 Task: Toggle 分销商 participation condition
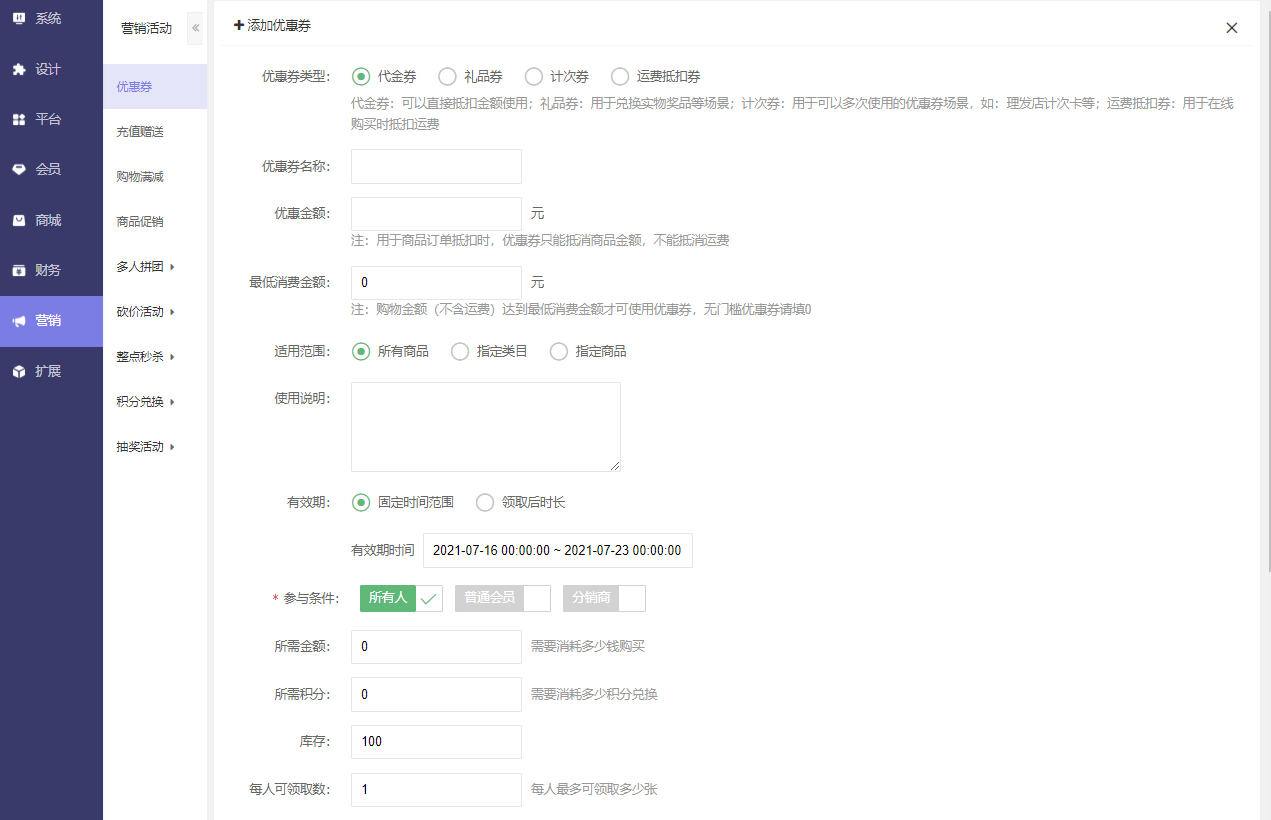(x=604, y=598)
